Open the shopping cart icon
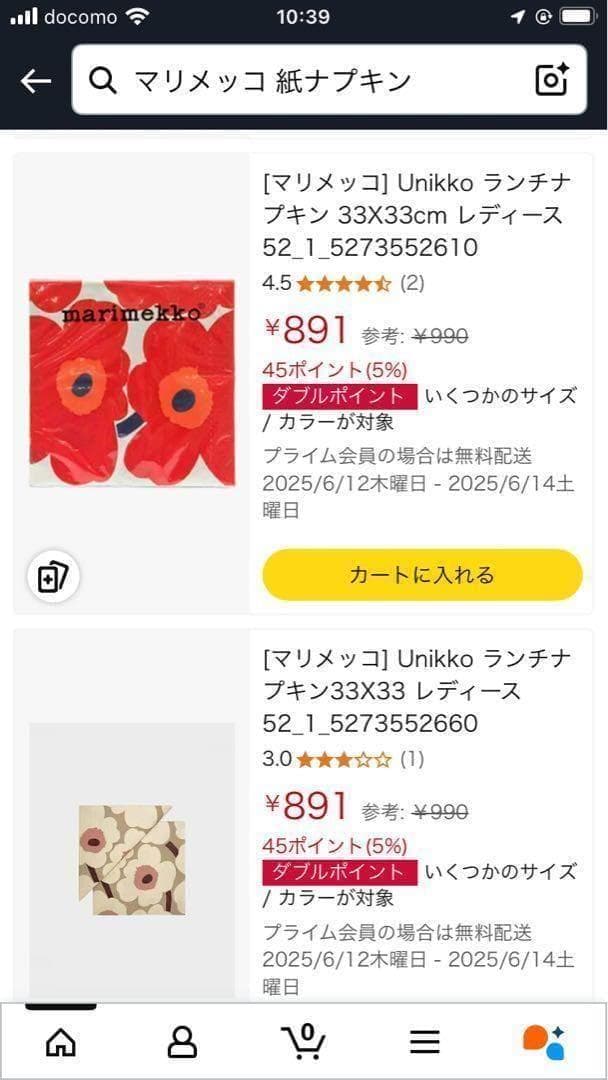Image resolution: width=608 pixels, height=1080 pixels. coord(304,1042)
